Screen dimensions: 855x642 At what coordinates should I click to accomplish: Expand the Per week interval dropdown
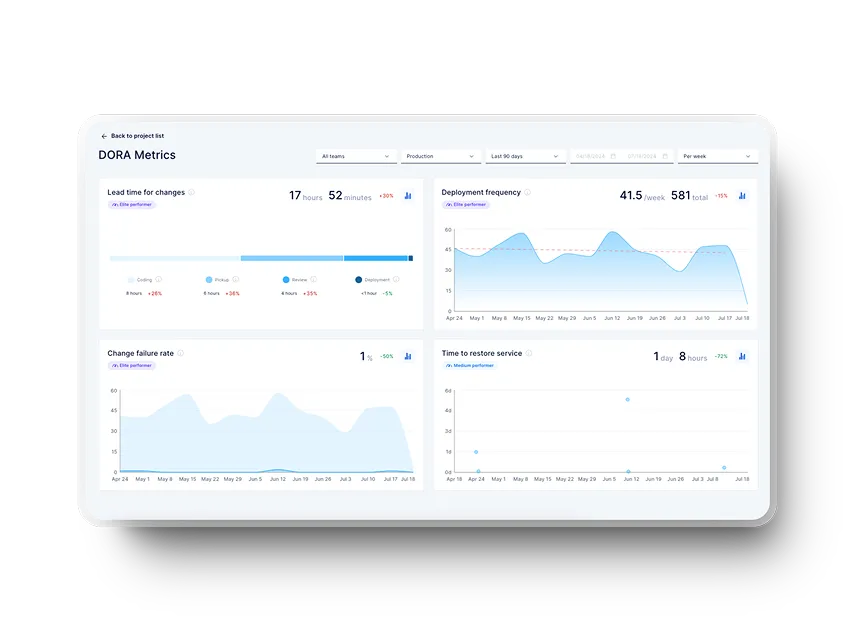click(x=717, y=156)
